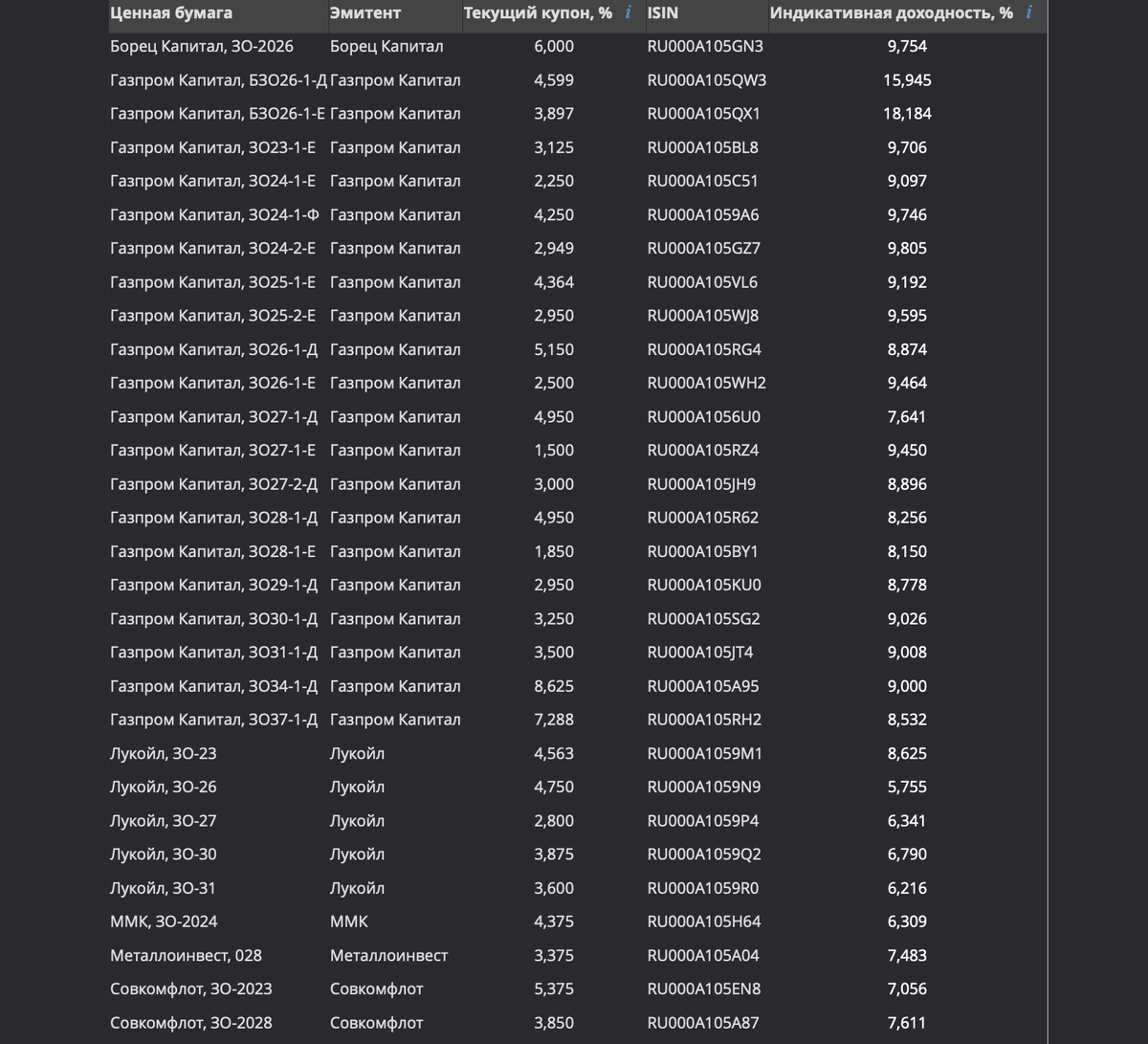1148x1044 pixels.
Task: Click coupon value 6,000
Action: click(554, 46)
